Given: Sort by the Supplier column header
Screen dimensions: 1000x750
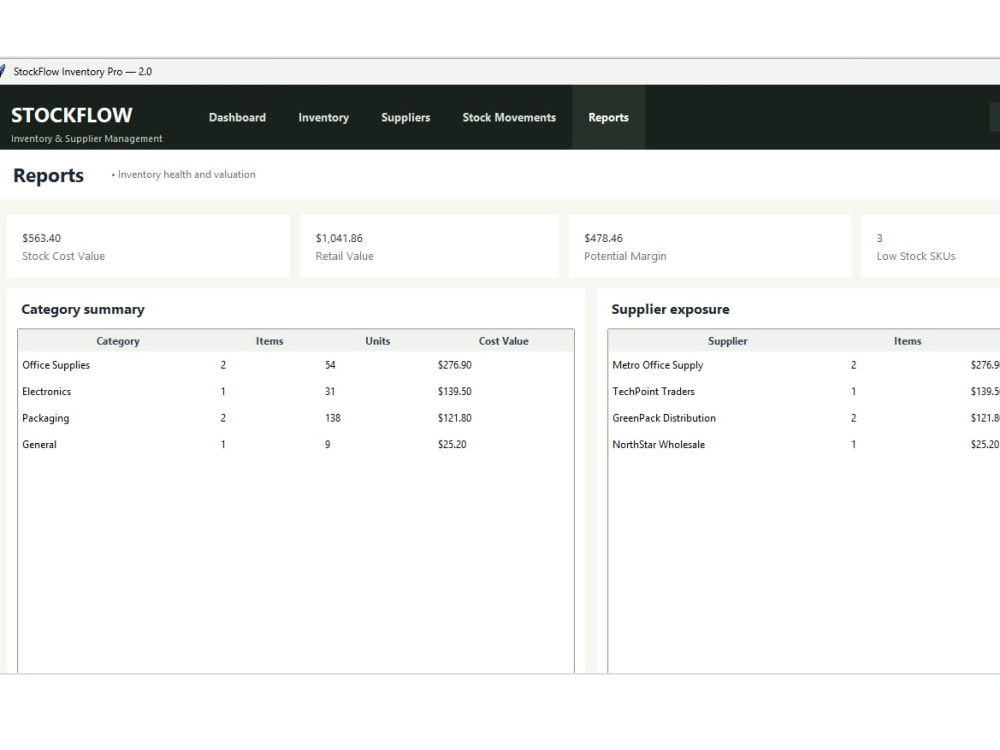Looking at the screenshot, I should (x=728, y=341).
